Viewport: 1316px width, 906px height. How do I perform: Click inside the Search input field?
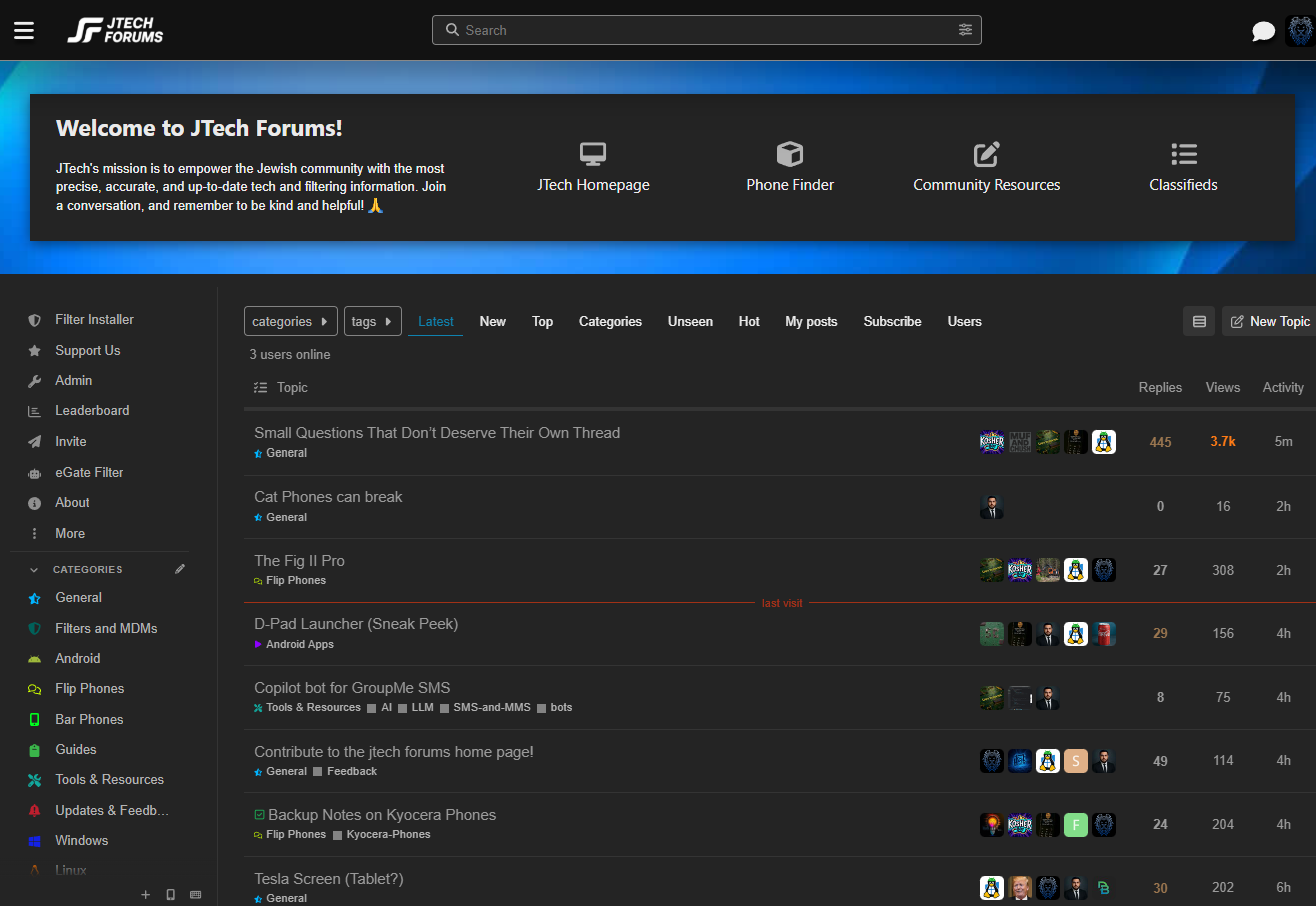coord(700,30)
